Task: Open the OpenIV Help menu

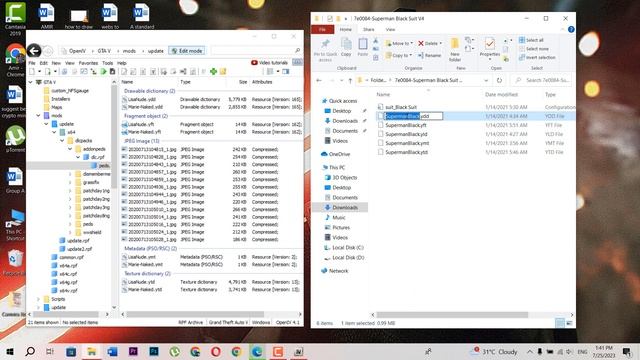Action: click(122, 63)
